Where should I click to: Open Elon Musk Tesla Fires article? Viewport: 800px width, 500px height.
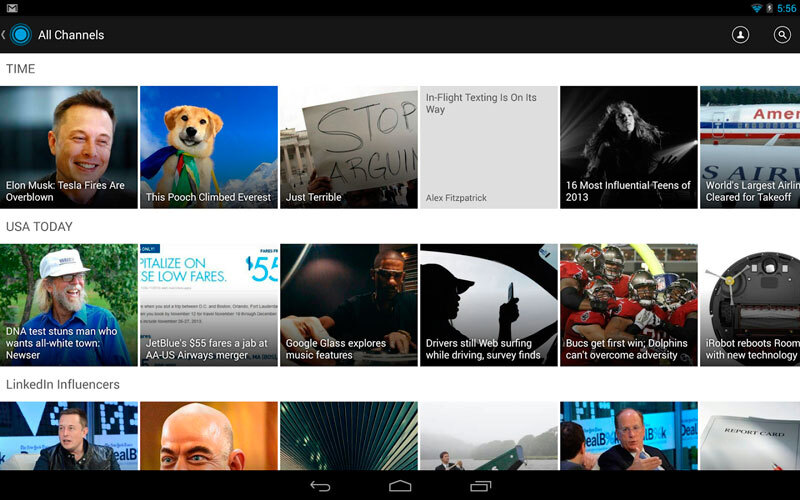point(69,147)
